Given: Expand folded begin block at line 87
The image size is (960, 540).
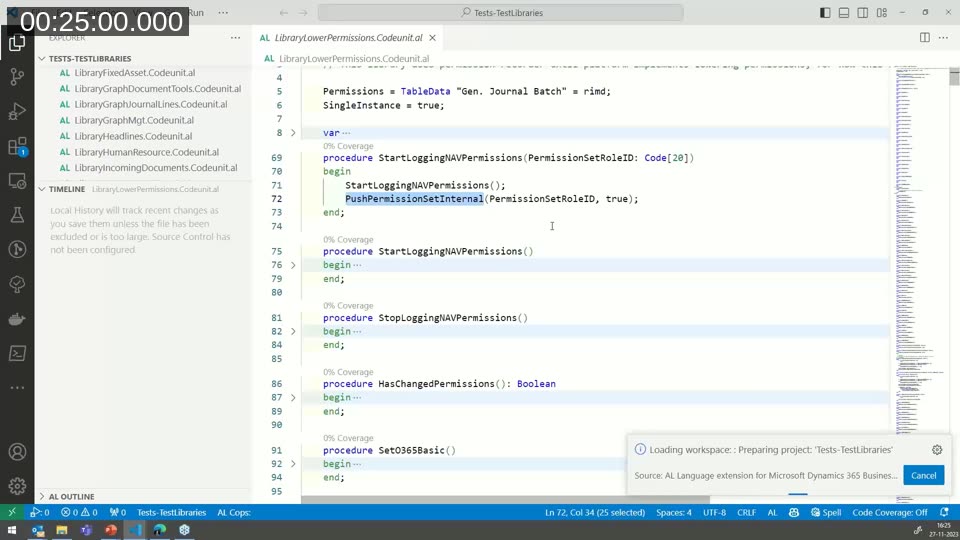Looking at the screenshot, I should [x=293, y=397].
